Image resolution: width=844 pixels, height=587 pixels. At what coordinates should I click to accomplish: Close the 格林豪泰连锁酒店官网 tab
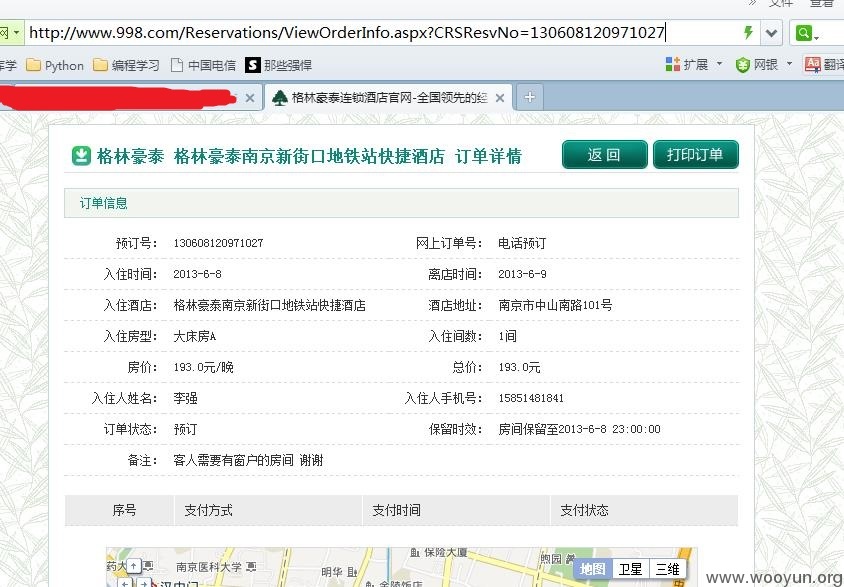(500, 98)
